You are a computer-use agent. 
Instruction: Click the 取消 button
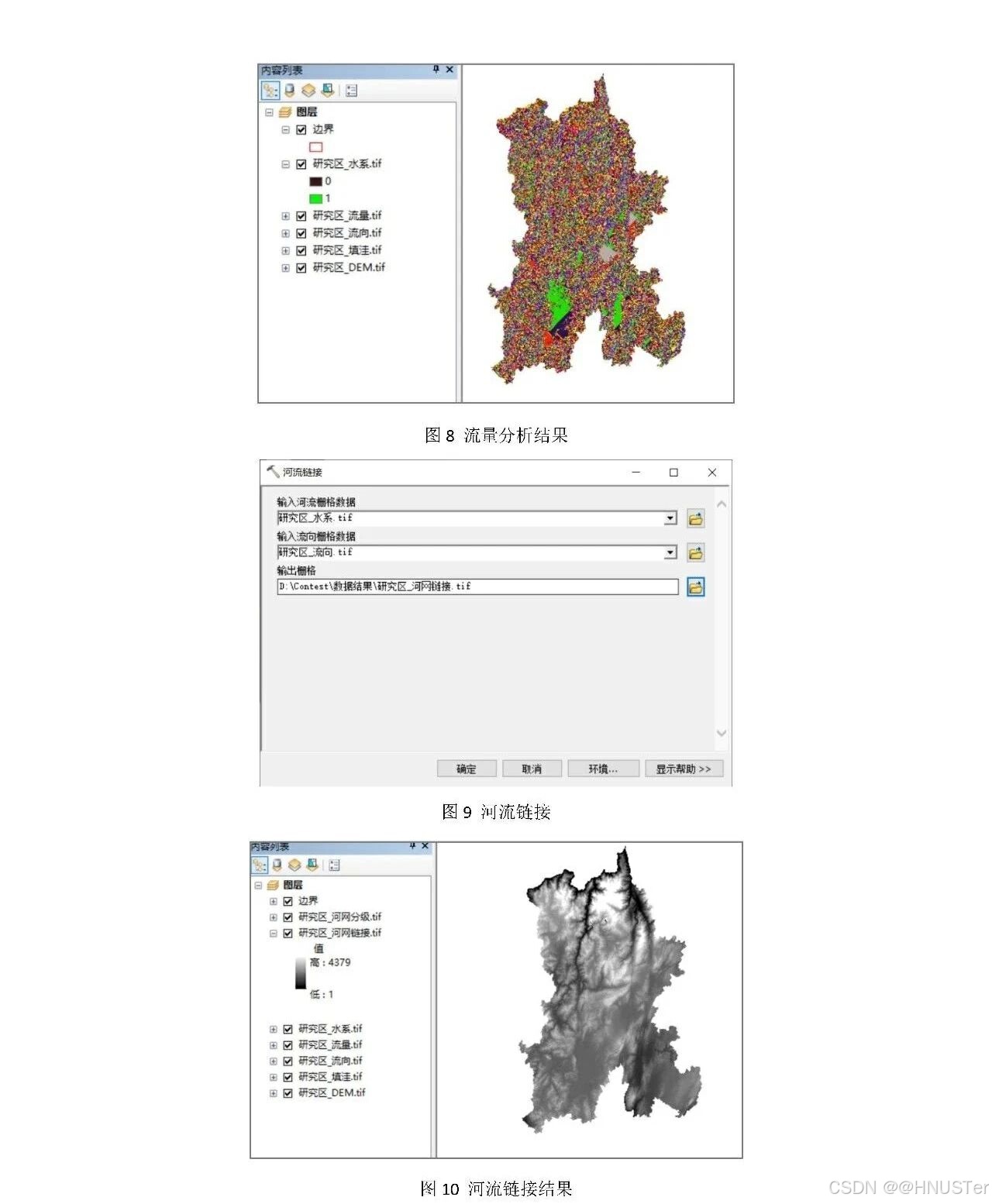[532, 769]
